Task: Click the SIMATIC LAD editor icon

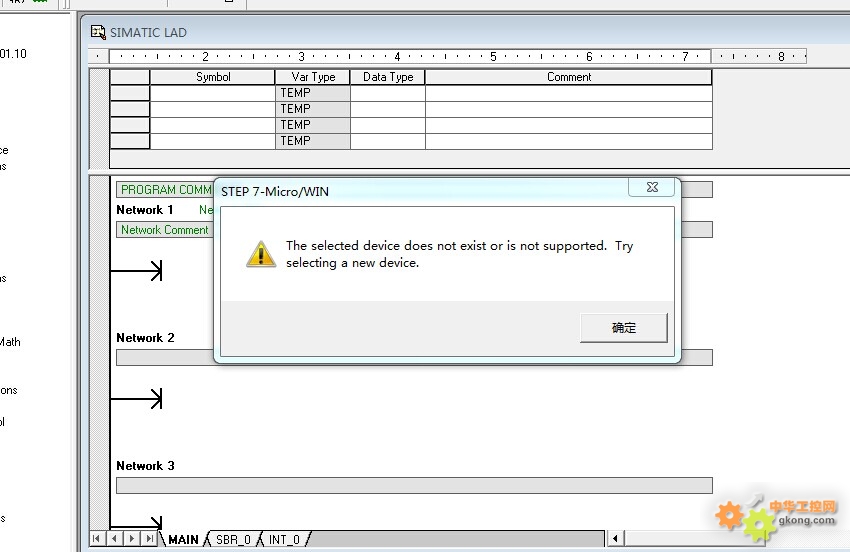Action: 98,33
